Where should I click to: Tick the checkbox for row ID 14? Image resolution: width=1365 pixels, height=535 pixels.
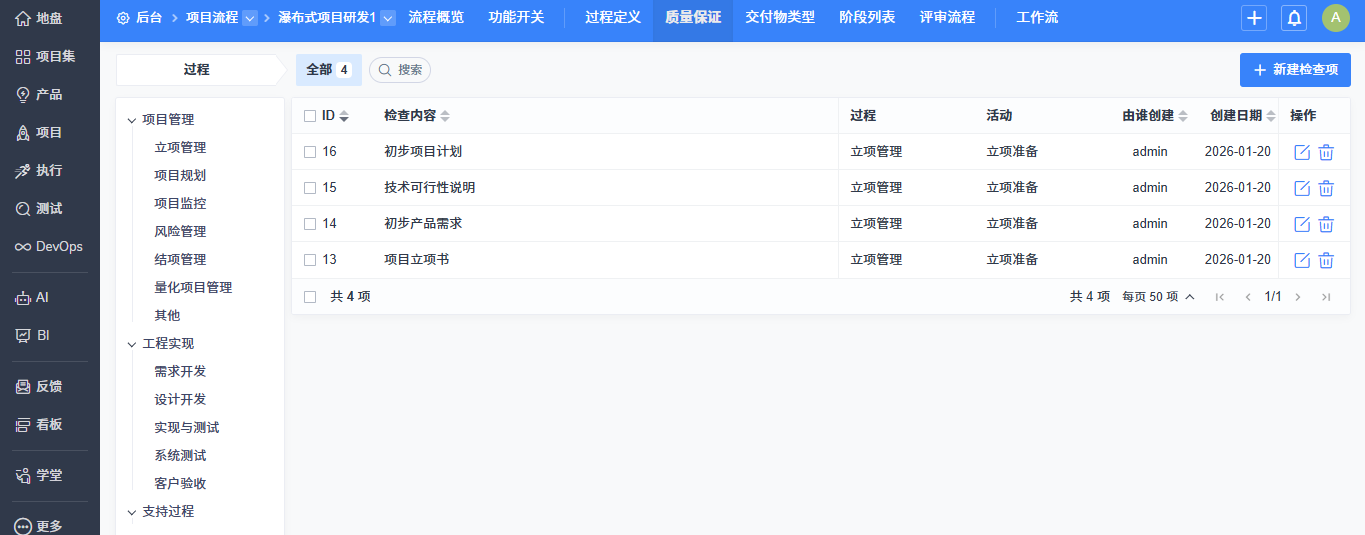click(x=310, y=224)
